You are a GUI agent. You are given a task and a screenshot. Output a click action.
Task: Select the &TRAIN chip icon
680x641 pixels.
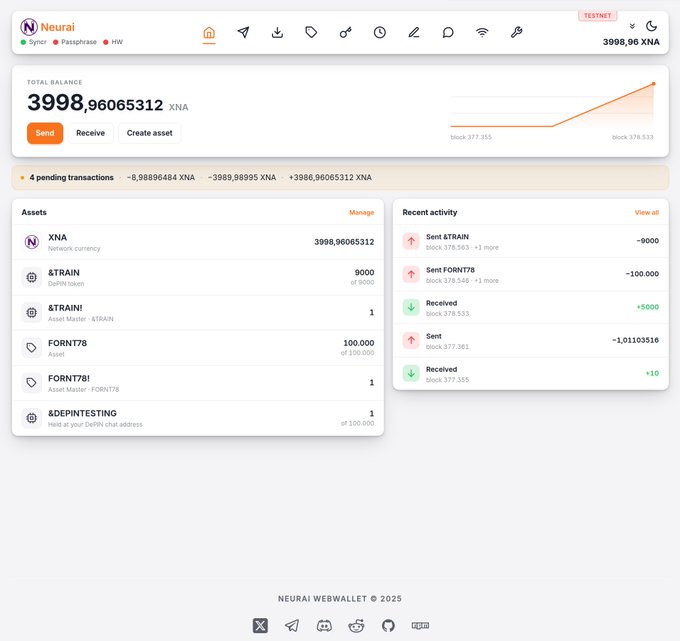(x=32, y=277)
